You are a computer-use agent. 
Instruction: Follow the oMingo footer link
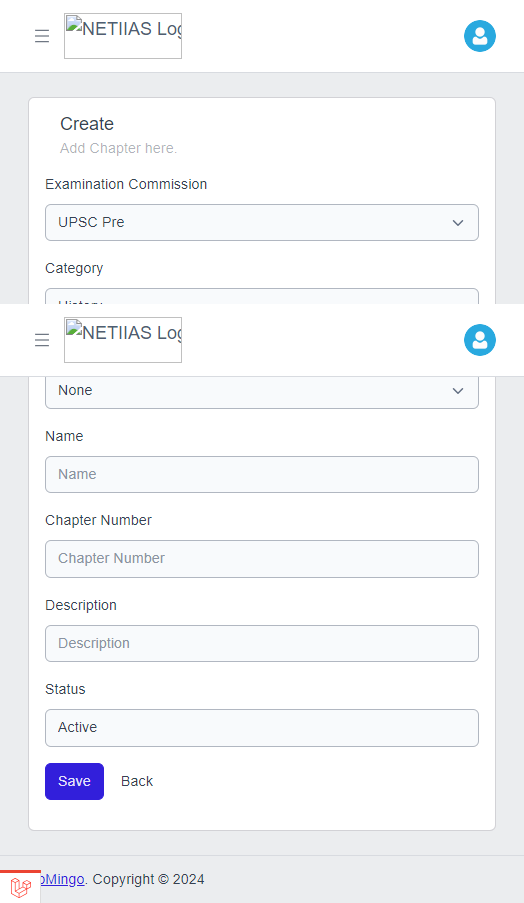[63, 879]
